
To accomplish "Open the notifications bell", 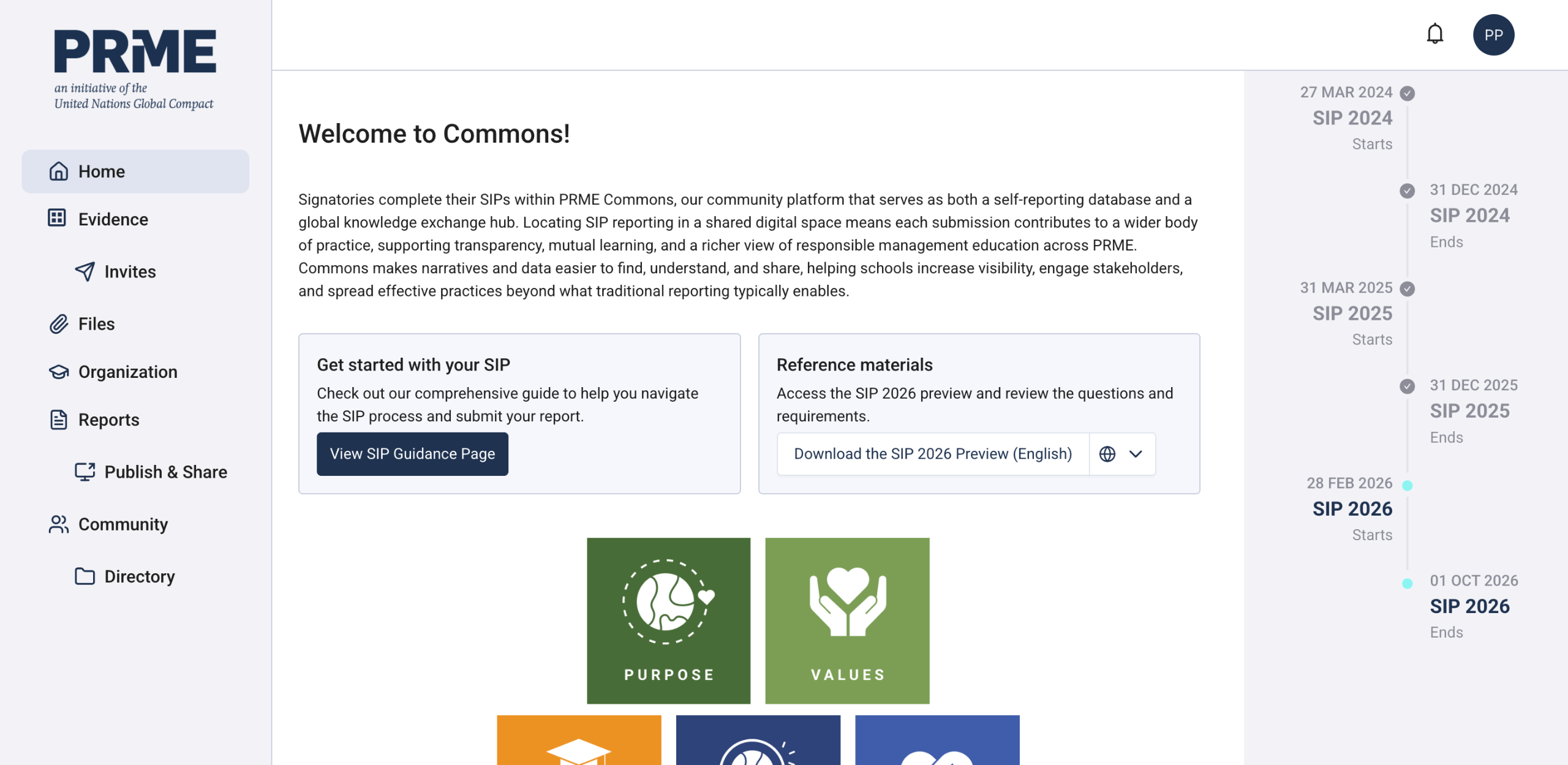I will click(x=1434, y=34).
